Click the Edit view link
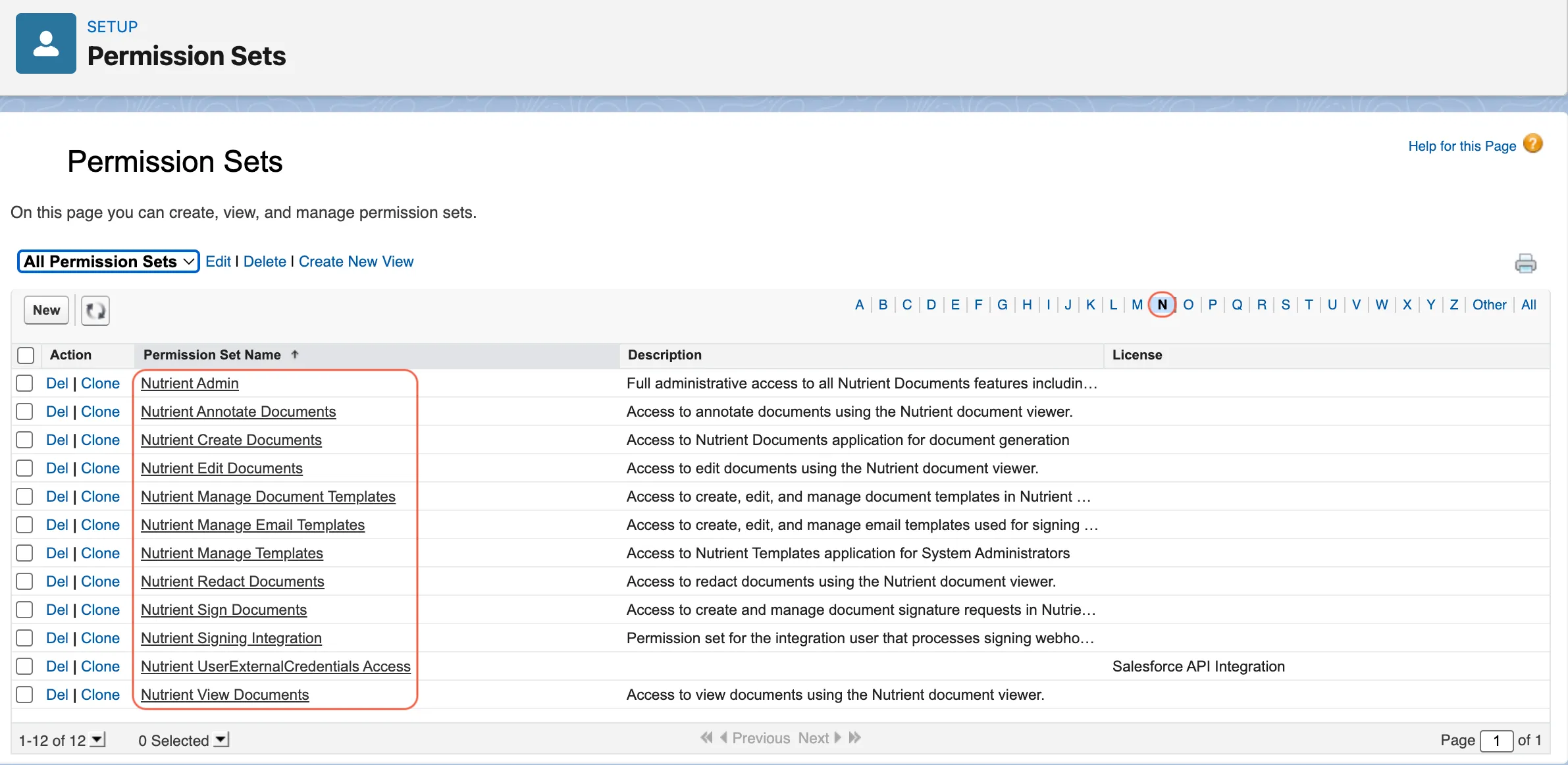The height and width of the screenshot is (765, 1568). pyautogui.click(x=218, y=261)
